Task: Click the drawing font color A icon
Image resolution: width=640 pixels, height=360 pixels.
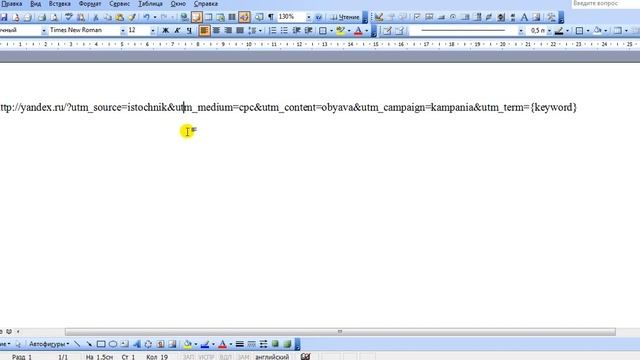Action: [222, 344]
